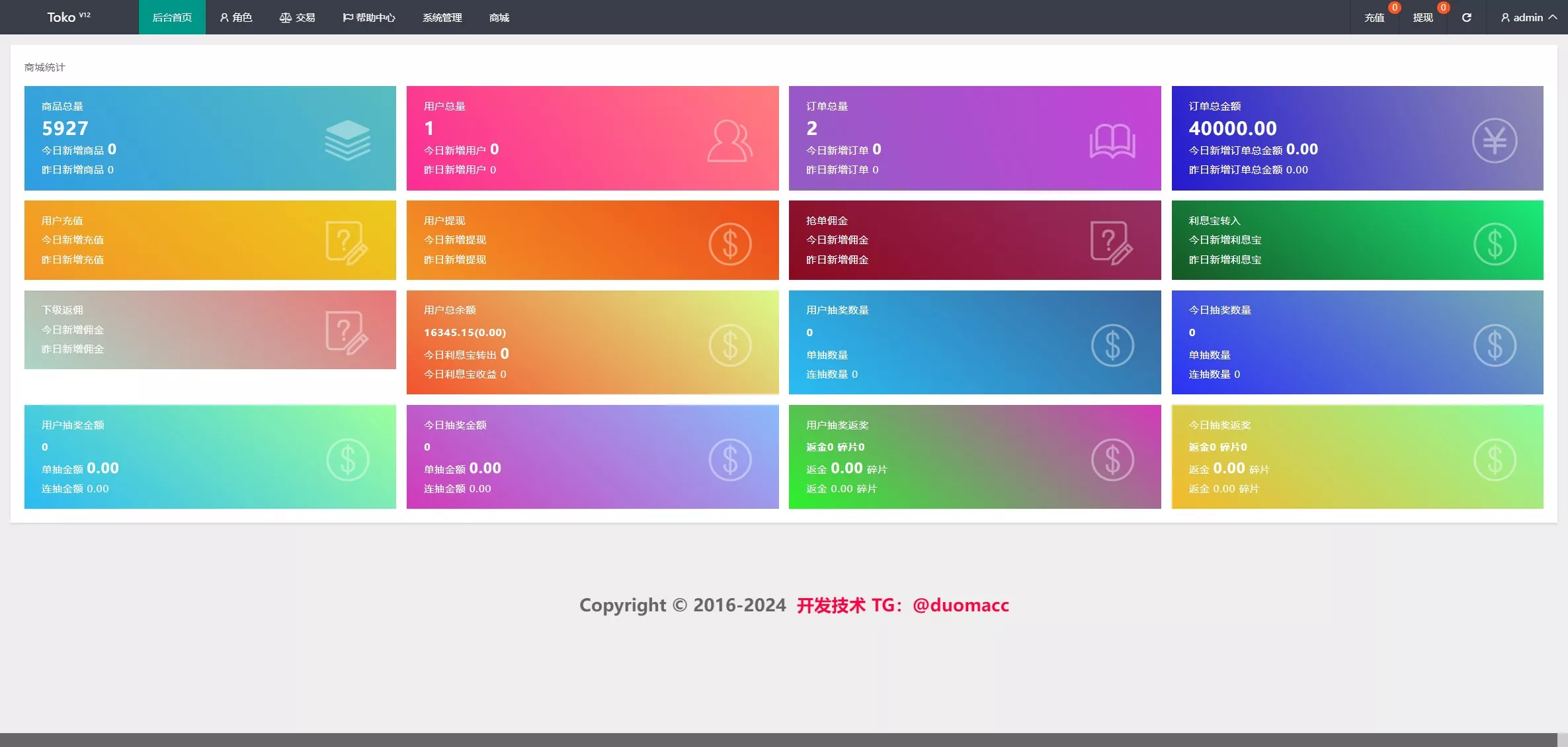The height and width of the screenshot is (747, 1568).
Task: Click the 提现 notification button
Action: pos(1423,18)
